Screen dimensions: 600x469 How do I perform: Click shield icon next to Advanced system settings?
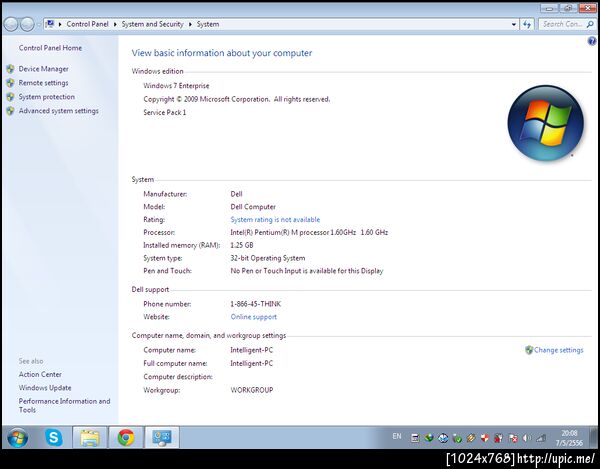(x=11, y=111)
